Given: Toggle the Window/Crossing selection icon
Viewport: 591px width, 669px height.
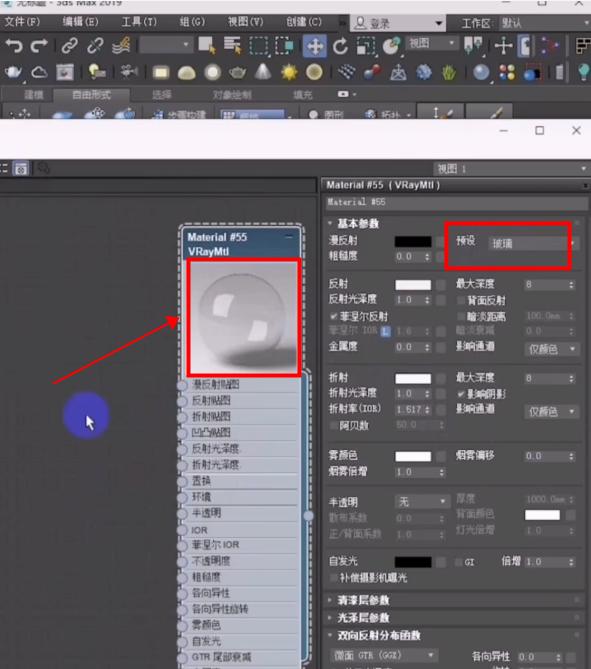Looking at the screenshot, I should coord(285,46).
